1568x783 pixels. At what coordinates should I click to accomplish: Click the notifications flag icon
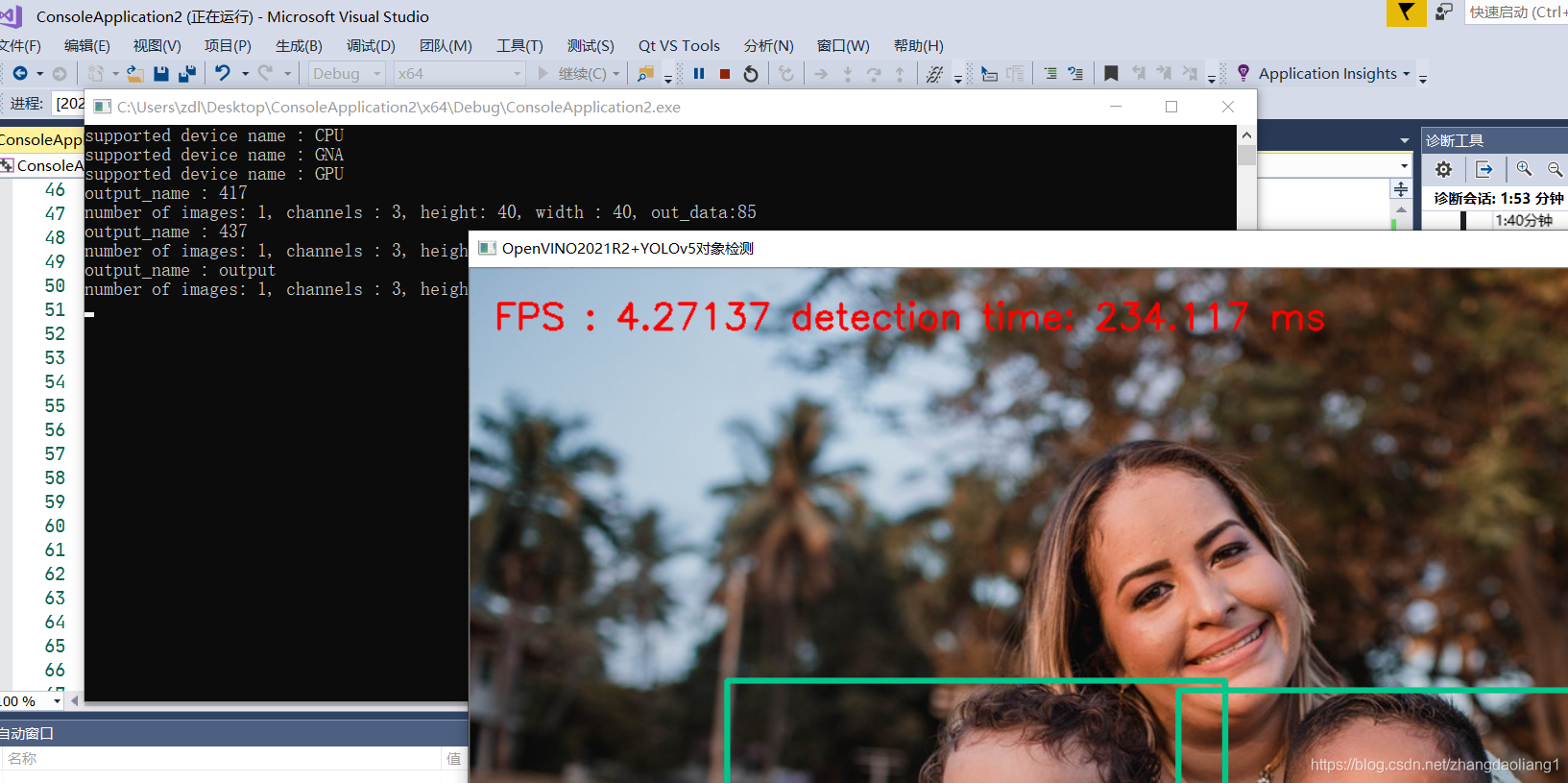click(x=1406, y=12)
